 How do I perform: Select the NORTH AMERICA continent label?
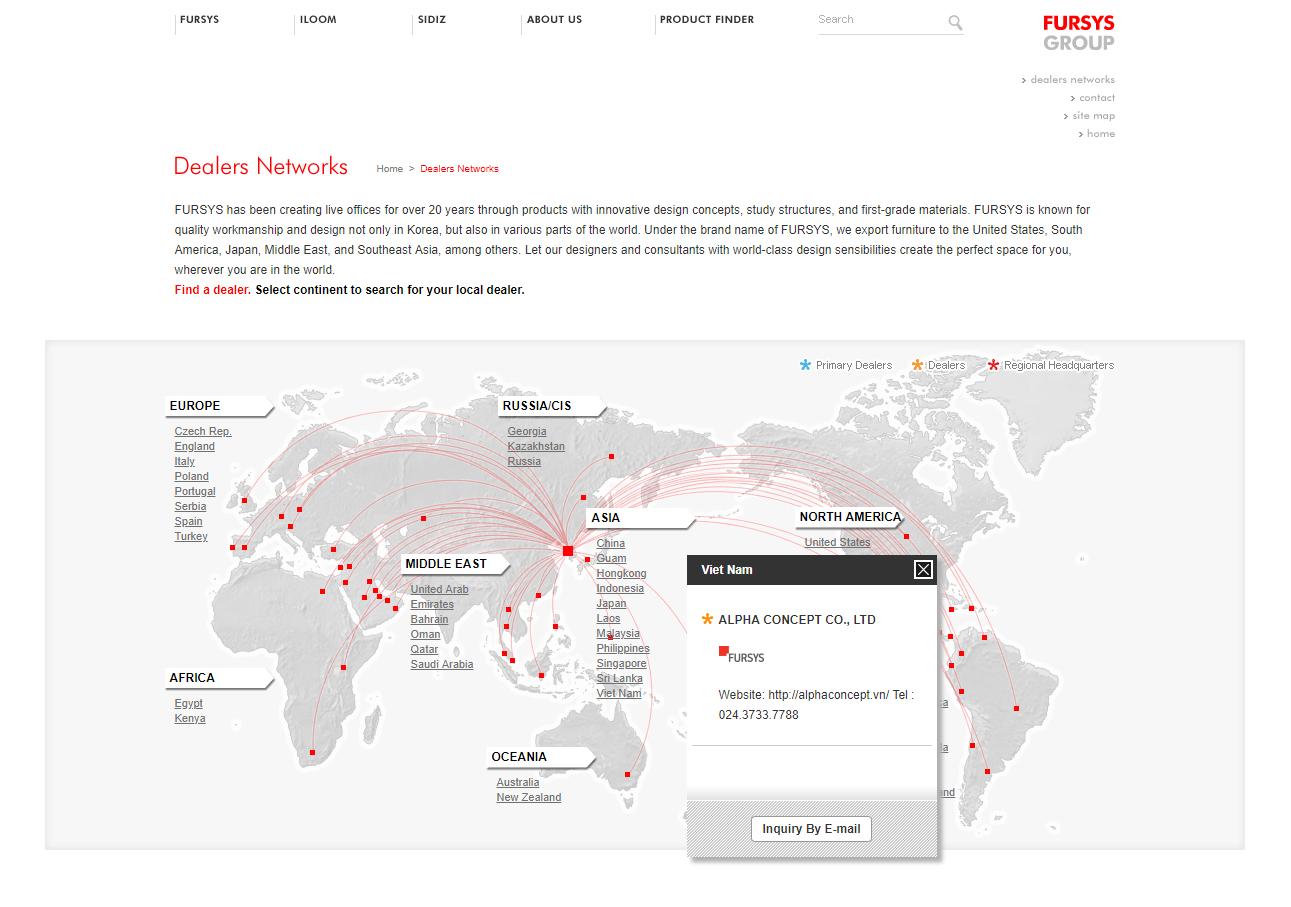850,517
